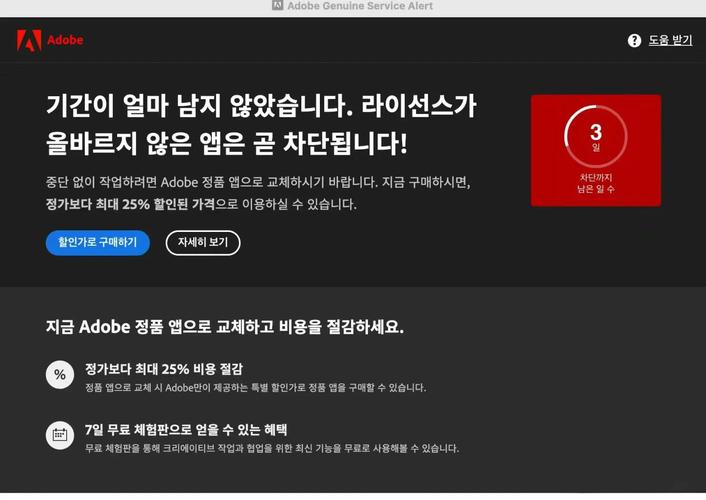Click the calendar free trial icon
The image size is (706, 500).
click(60, 435)
